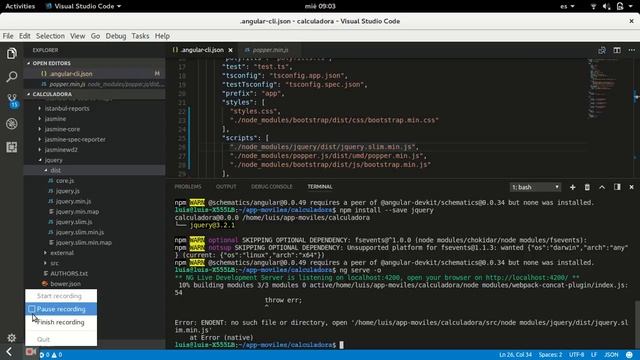Split the editor with the split icon
The width and height of the screenshot is (640, 360).
(x=617, y=50)
